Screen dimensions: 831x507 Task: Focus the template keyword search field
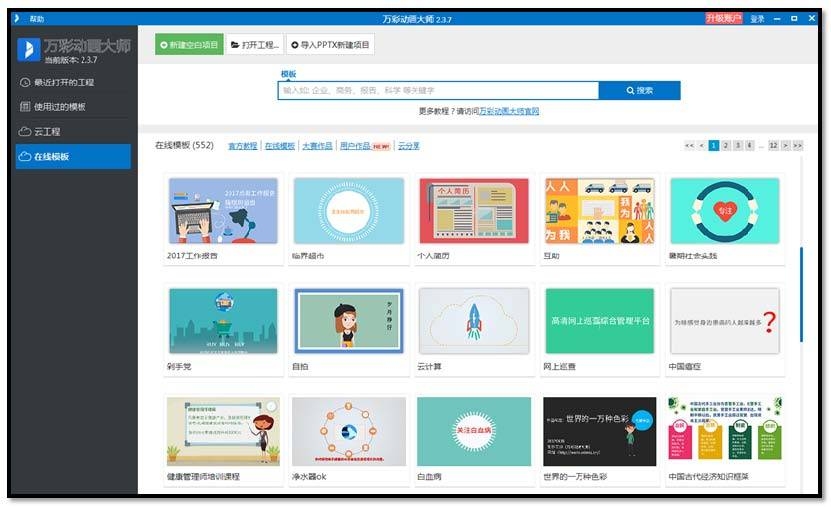pyautogui.click(x=438, y=90)
